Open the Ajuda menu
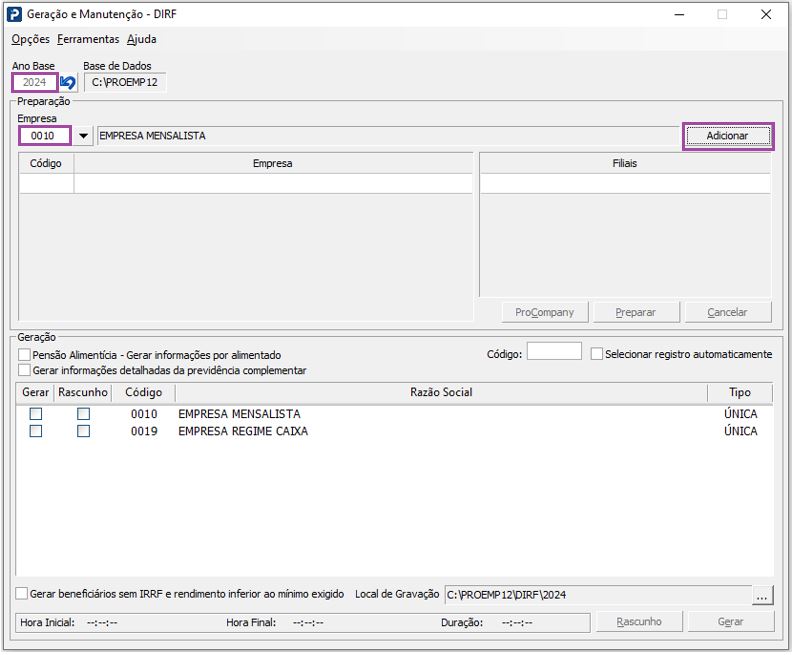The height and width of the screenshot is (655, 794). (x=141, y=39)
